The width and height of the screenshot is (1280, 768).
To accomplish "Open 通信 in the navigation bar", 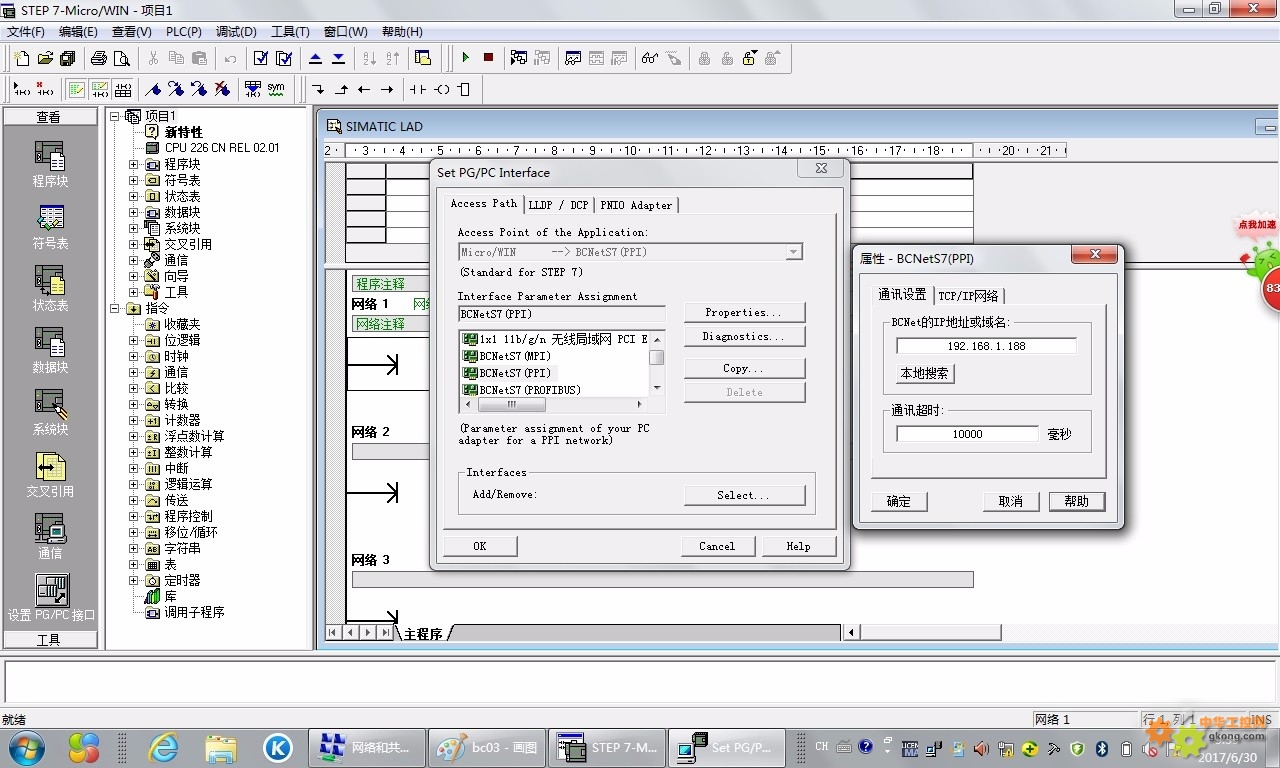I will click(x=50, y=536).
